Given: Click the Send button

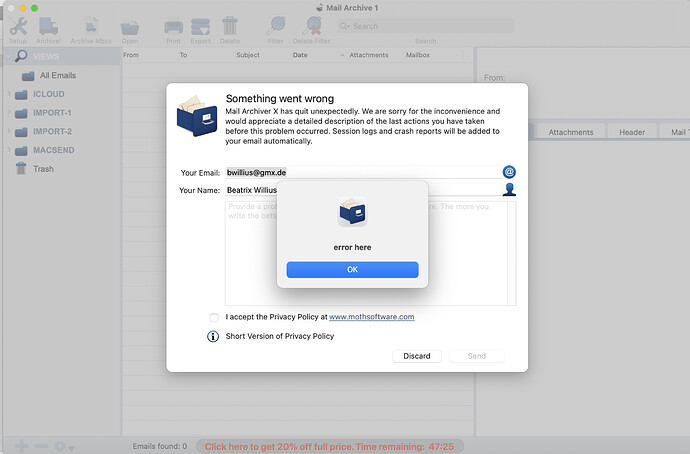Looking at the screenshot, I should pyautogui.click(x=477, y=356).
